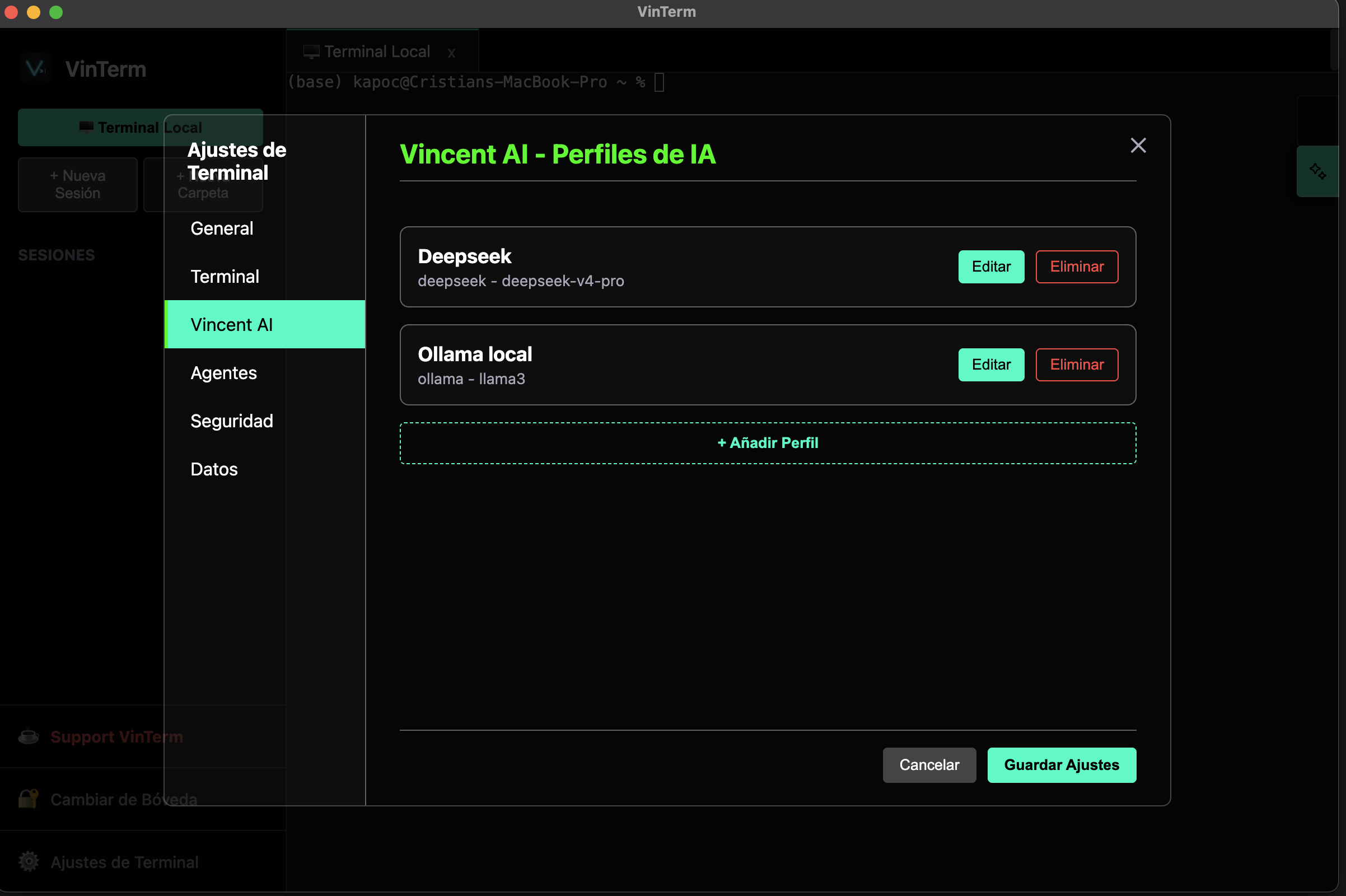Click the 'Deepseek' profile name

coord(465,256)
